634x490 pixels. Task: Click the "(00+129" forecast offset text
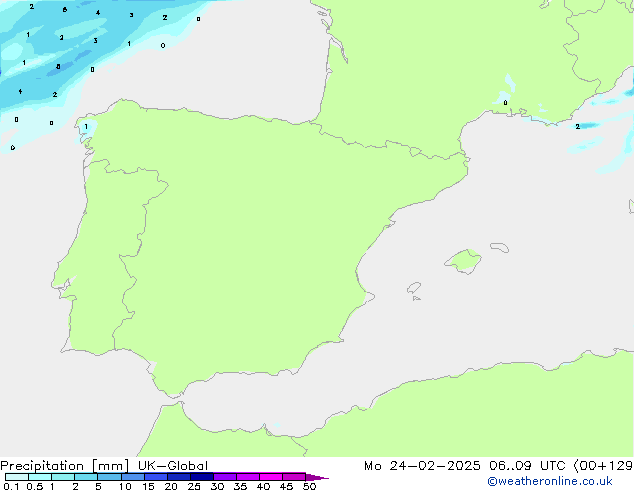[603, 466]
